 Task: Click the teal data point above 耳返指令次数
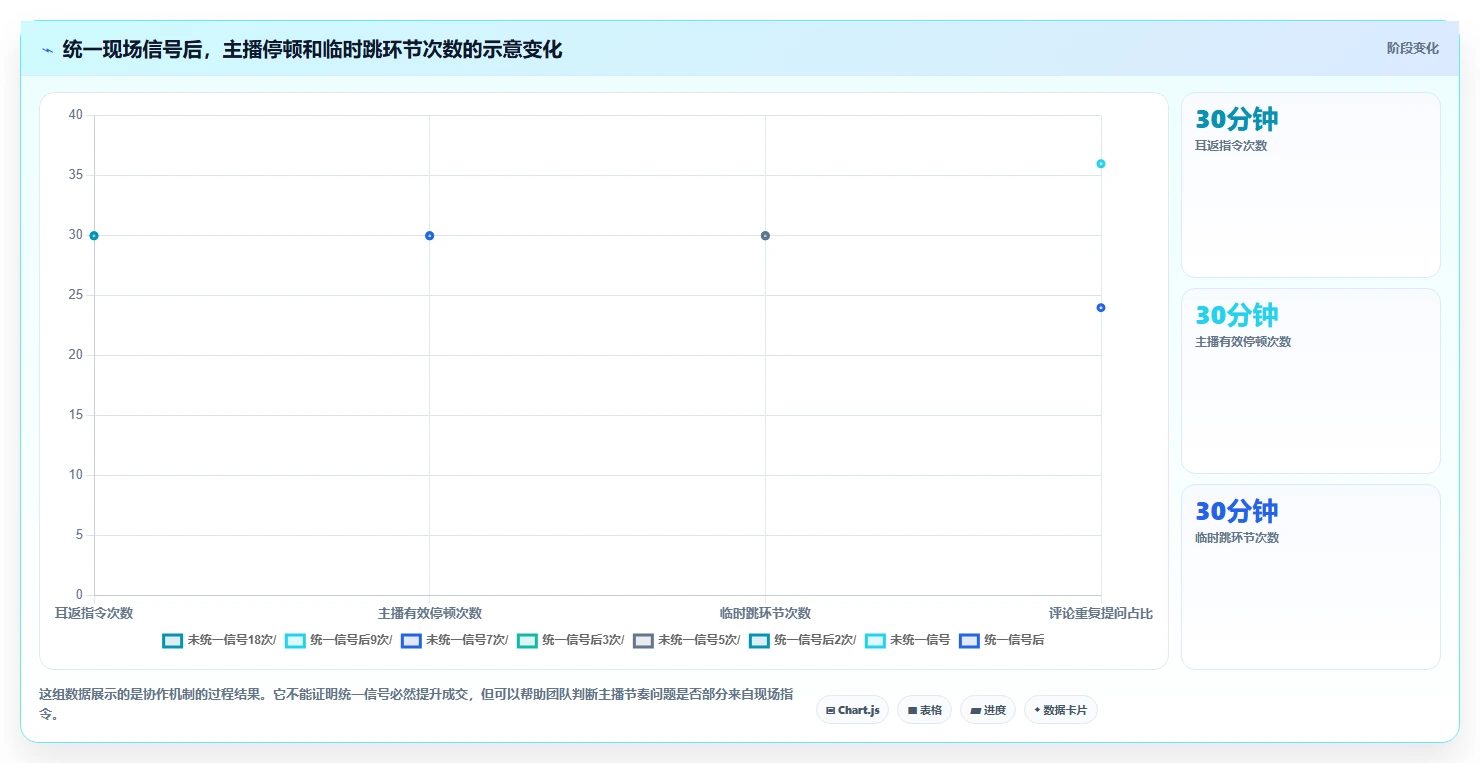94,236
